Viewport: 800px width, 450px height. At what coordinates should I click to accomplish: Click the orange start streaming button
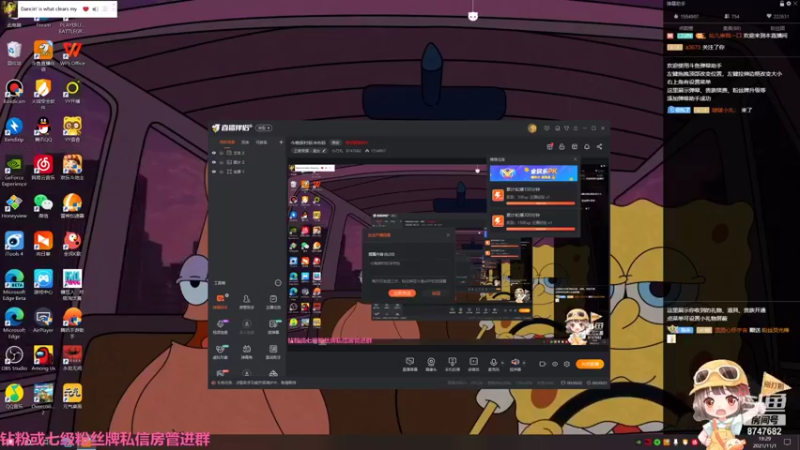point(590,364)
